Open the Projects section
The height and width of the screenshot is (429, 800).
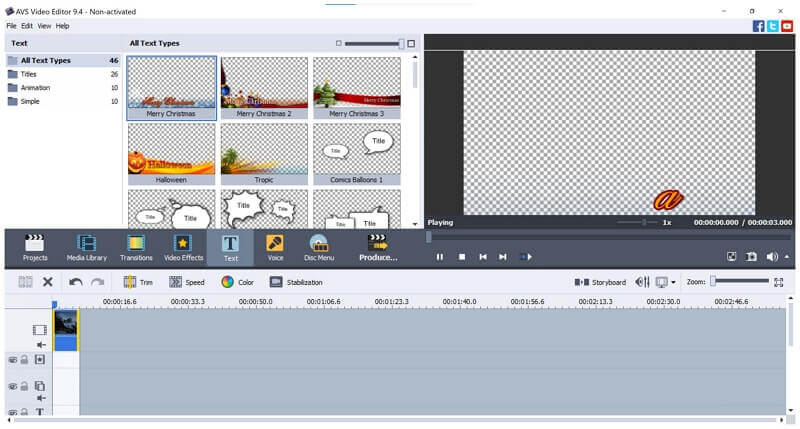(35, 248)
